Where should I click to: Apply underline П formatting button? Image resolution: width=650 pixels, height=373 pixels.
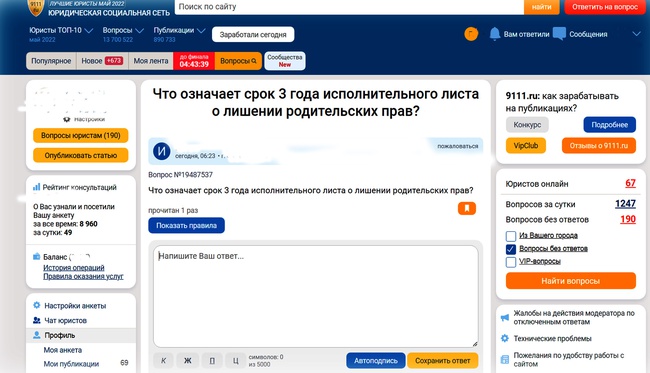212,361
